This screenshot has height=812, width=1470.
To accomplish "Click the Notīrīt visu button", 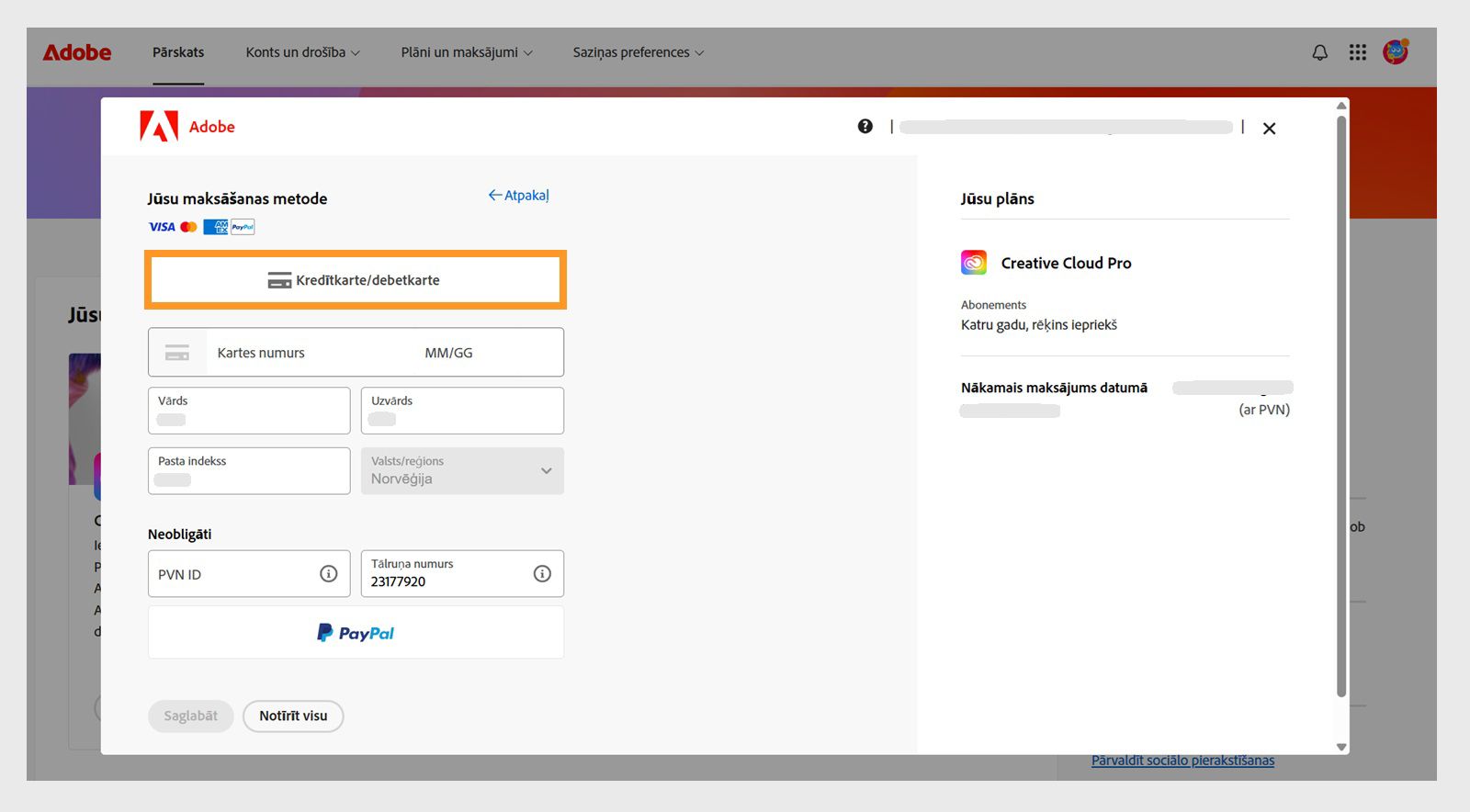I will coord(293,716).
